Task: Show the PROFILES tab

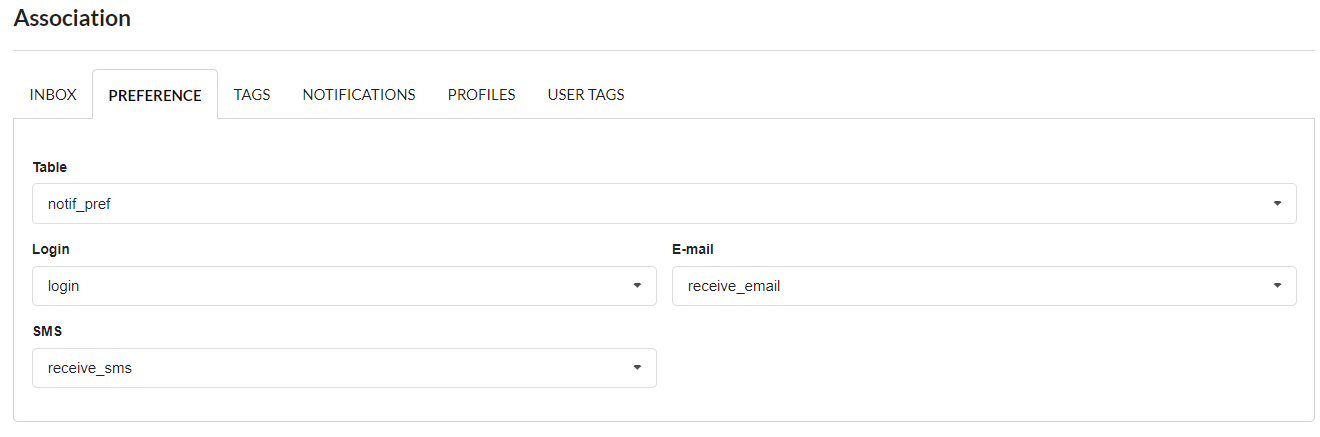Action: tap(481, 95)
